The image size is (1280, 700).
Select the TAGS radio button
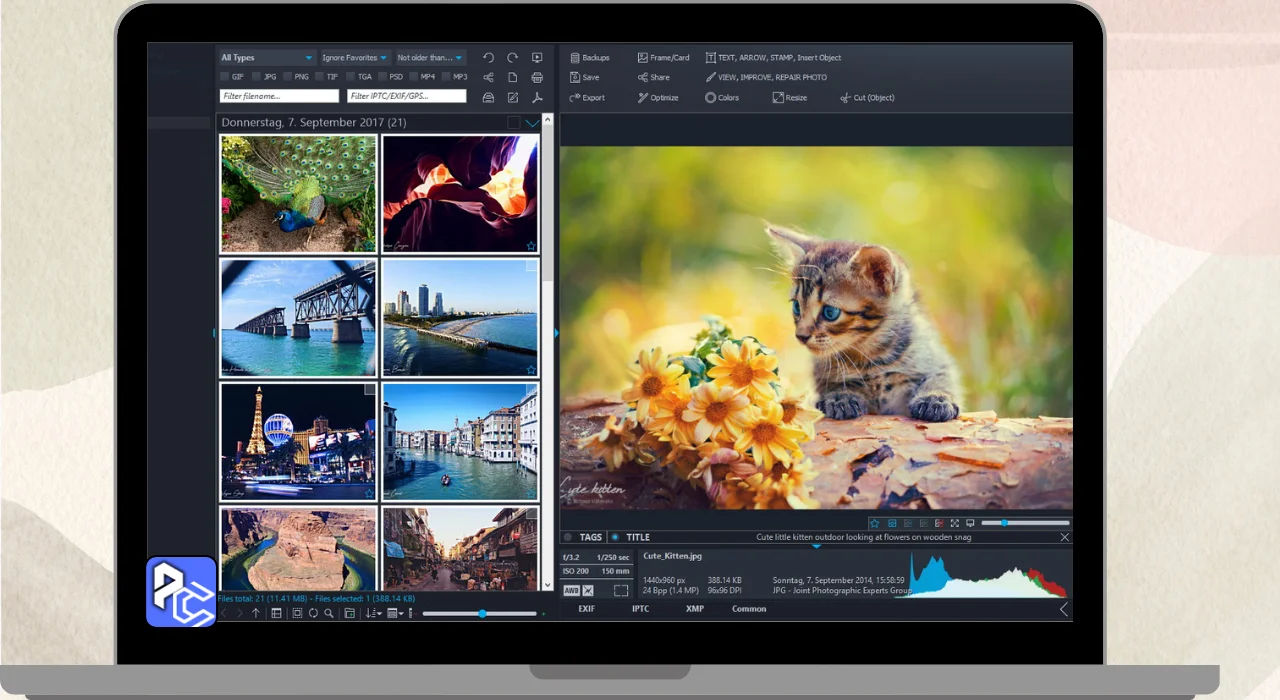click(x=568, y=537)
